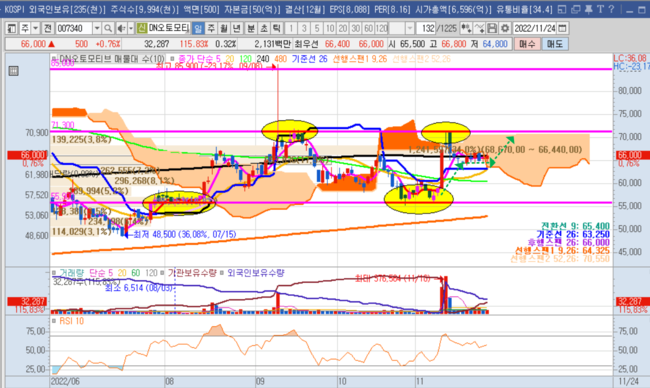
Task: Toggle the left panel layout icon
Action: coord(12,28)
